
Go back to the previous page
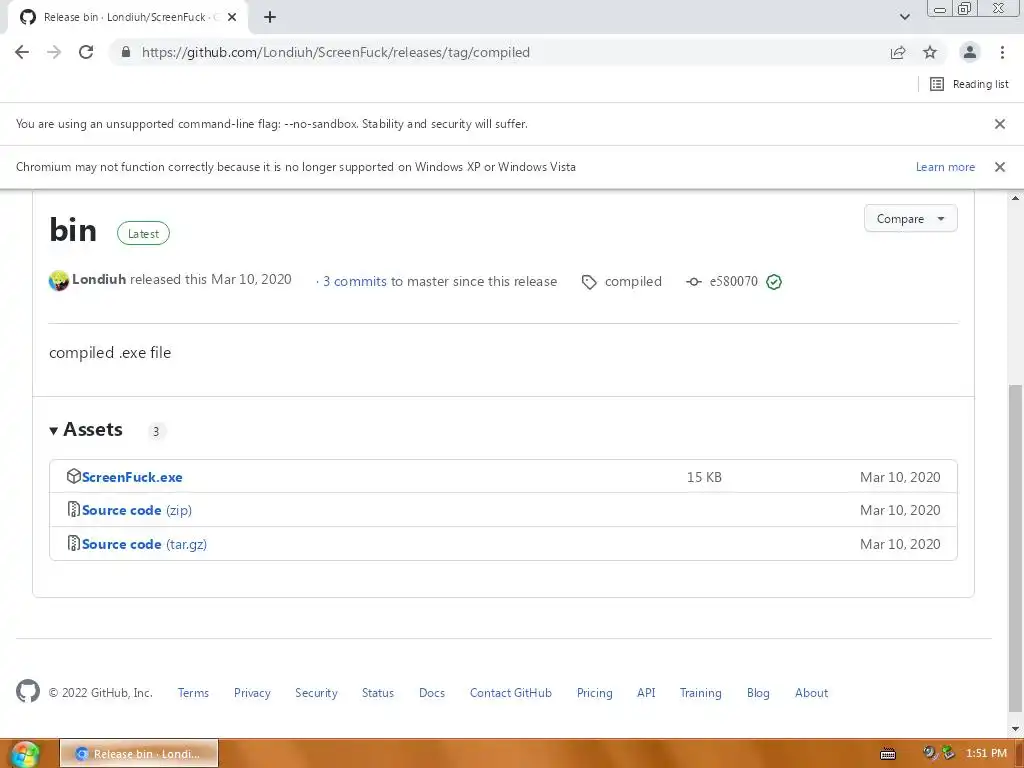[x=22, y=52]
